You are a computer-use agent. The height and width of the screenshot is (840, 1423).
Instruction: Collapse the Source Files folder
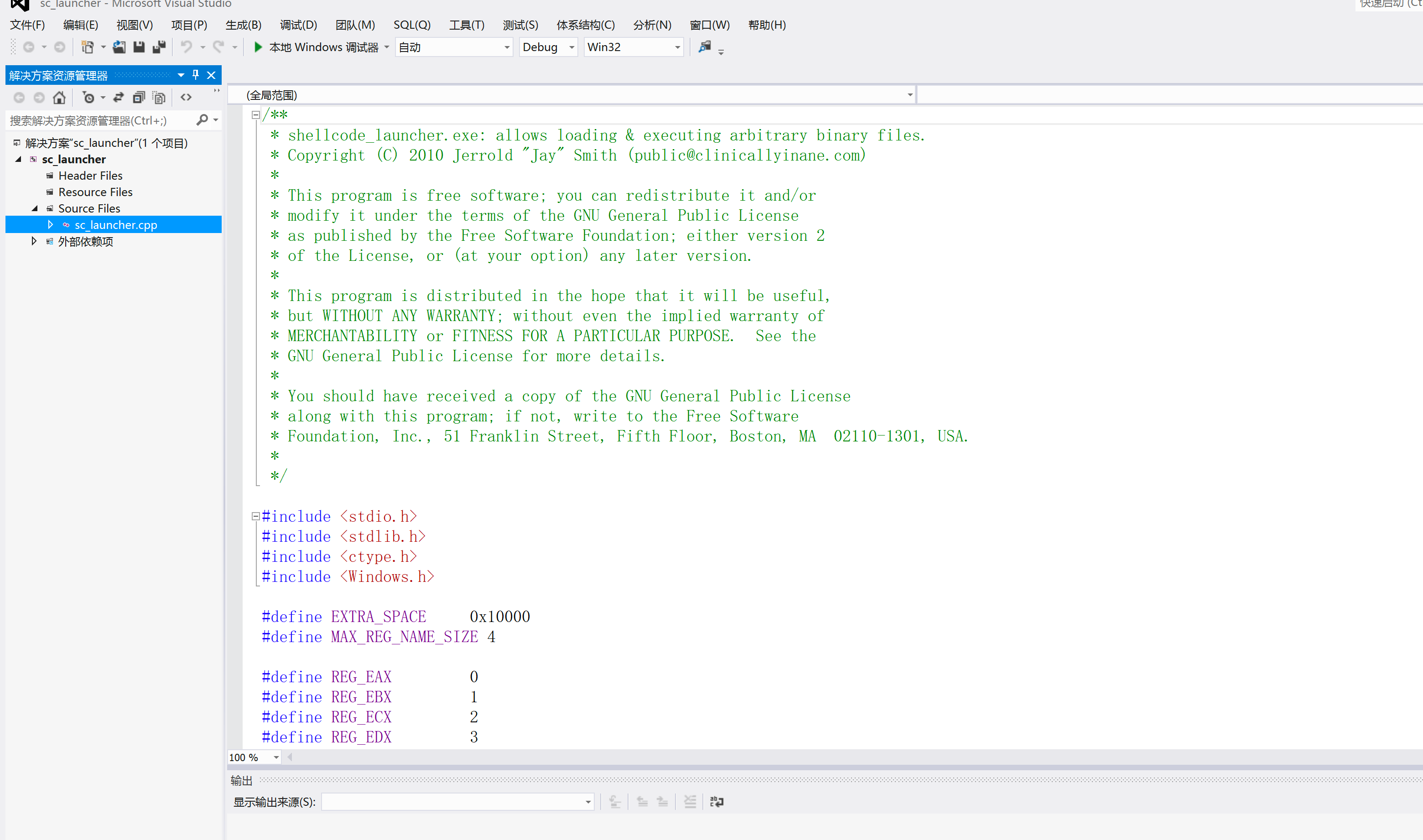35,209
